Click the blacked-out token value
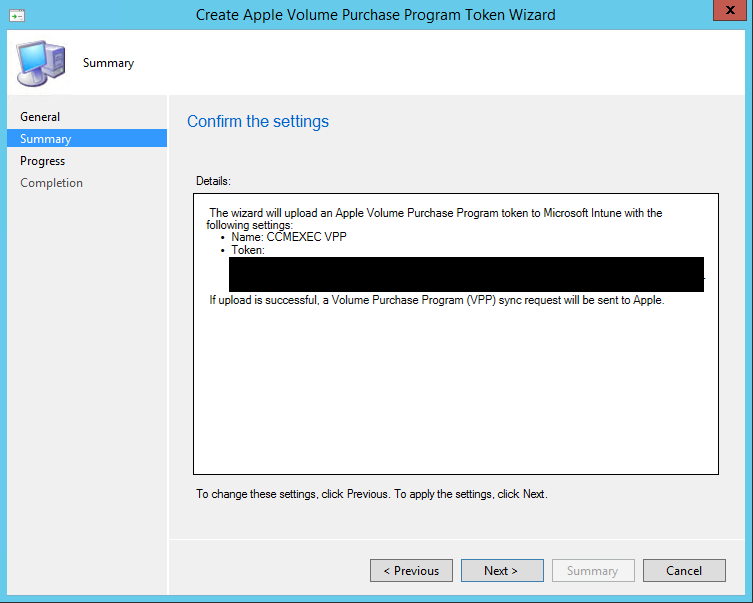 click(x=466, y=274)
